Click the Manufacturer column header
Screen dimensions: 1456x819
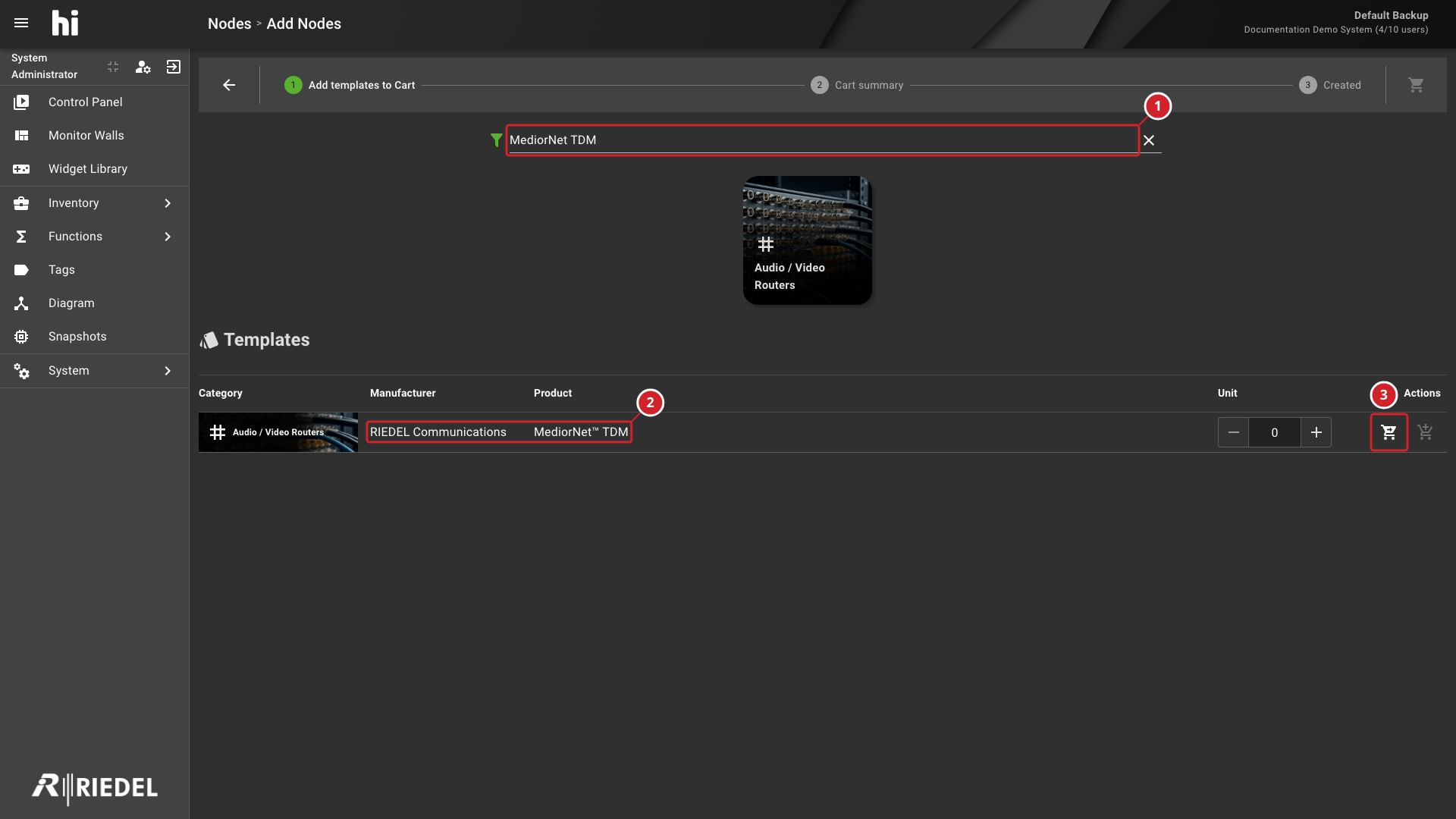coord(403,393)
